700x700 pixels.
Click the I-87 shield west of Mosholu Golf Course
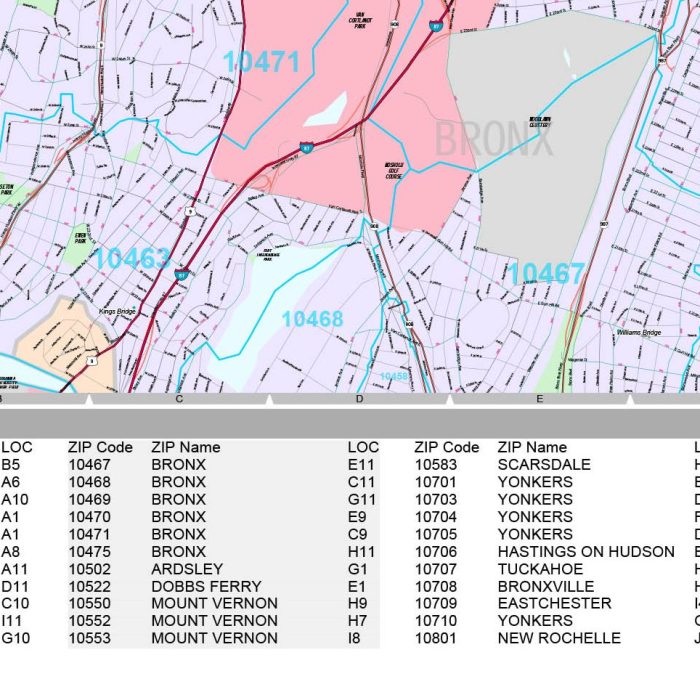[306, 147]
